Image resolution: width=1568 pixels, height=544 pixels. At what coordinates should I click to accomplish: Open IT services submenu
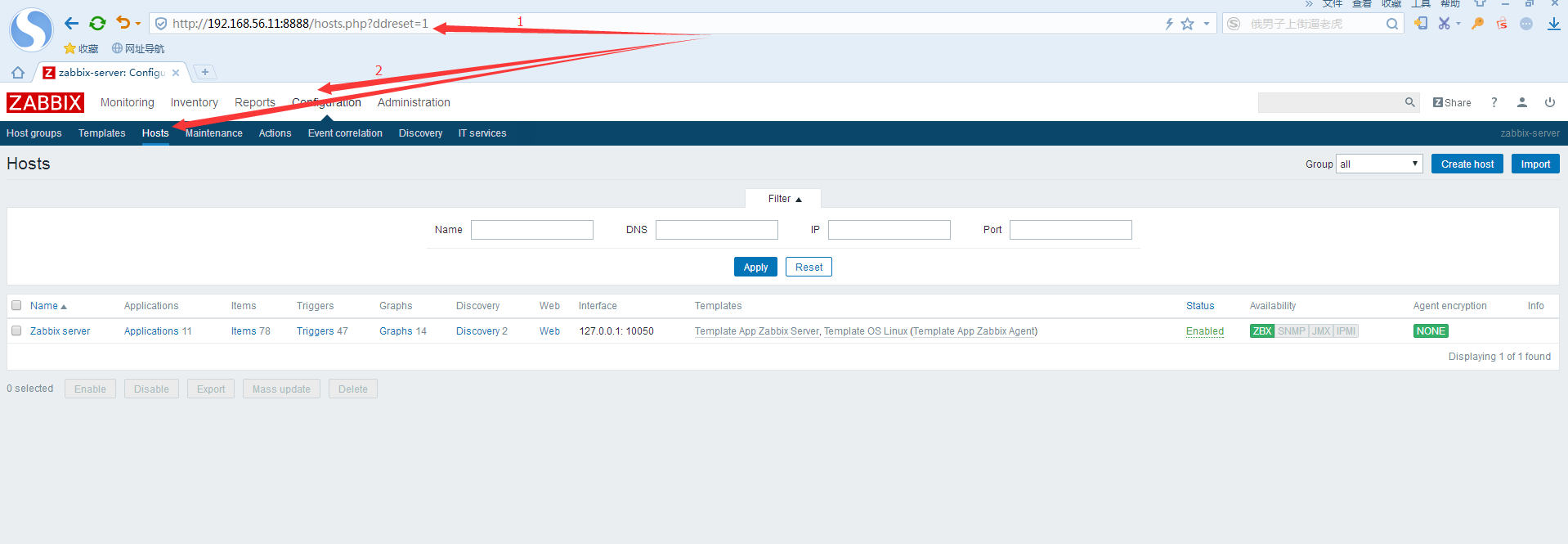(x=482, y=133)
